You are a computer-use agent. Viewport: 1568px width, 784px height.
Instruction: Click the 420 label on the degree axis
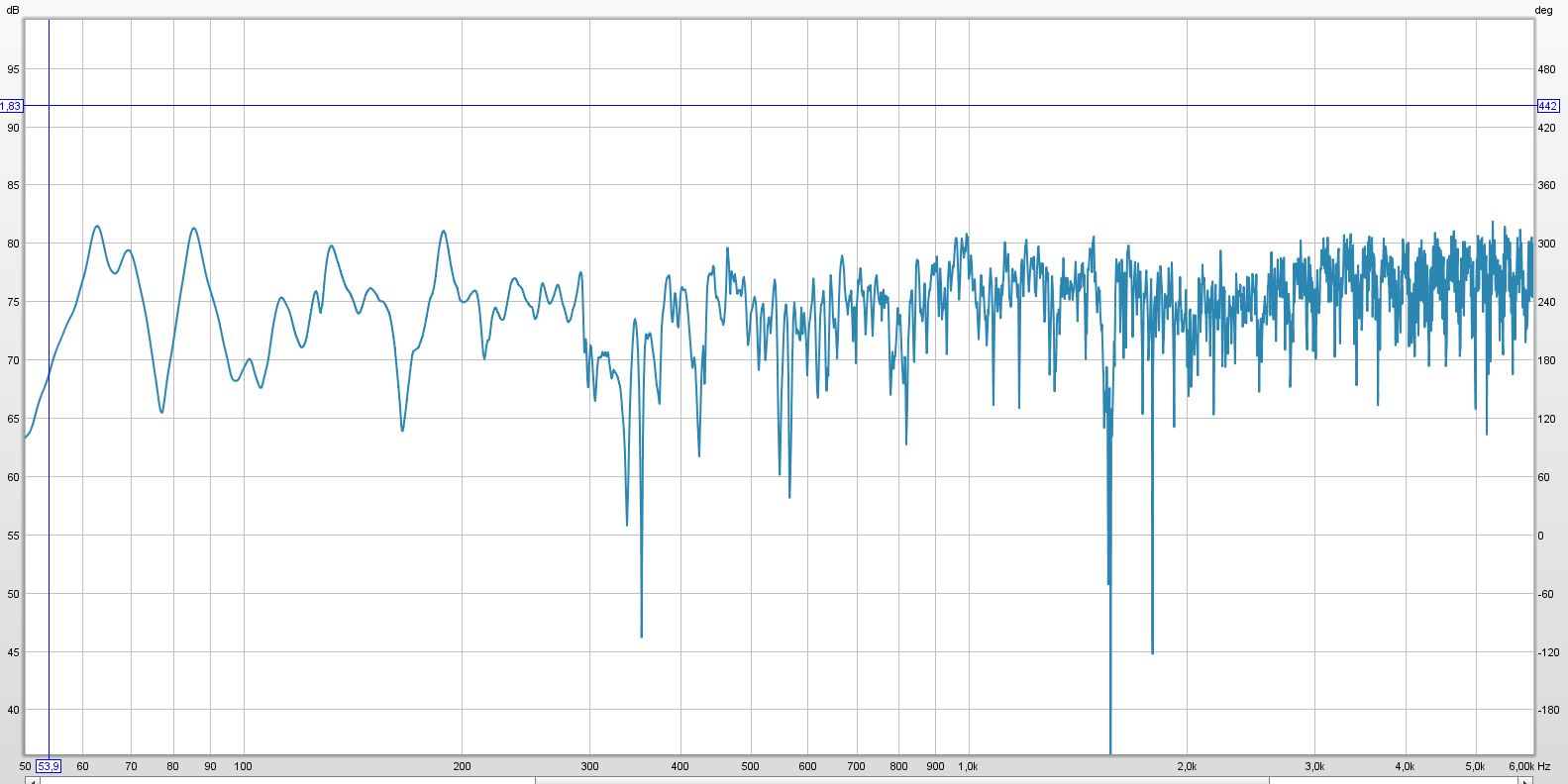(1546, 128)
